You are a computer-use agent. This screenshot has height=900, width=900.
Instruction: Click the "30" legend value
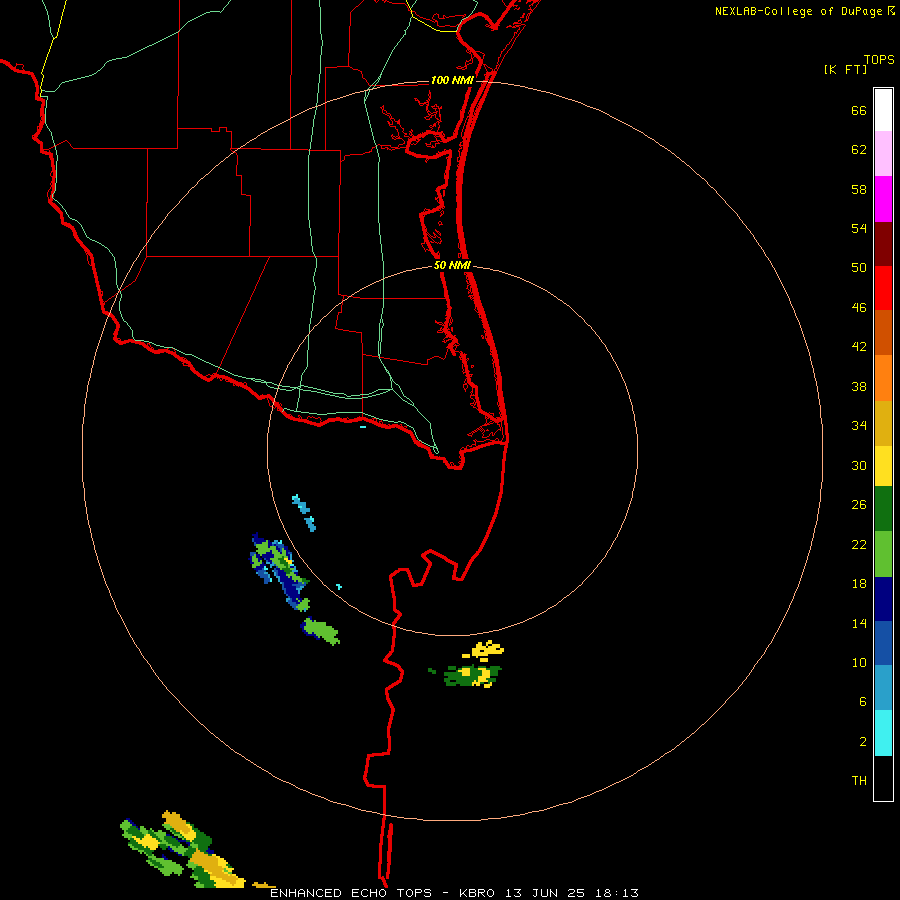pos(859,465)
